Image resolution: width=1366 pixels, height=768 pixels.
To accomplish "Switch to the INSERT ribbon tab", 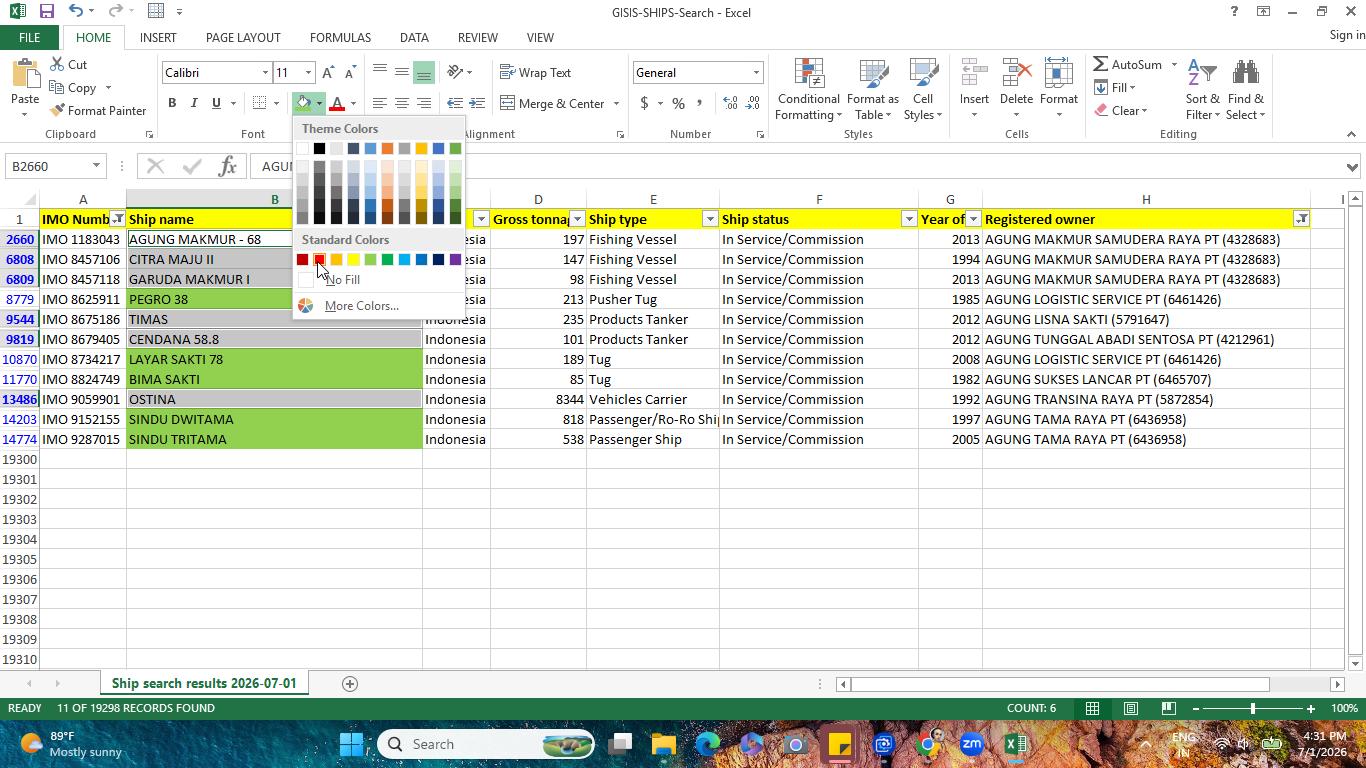I will click(158, 38).
